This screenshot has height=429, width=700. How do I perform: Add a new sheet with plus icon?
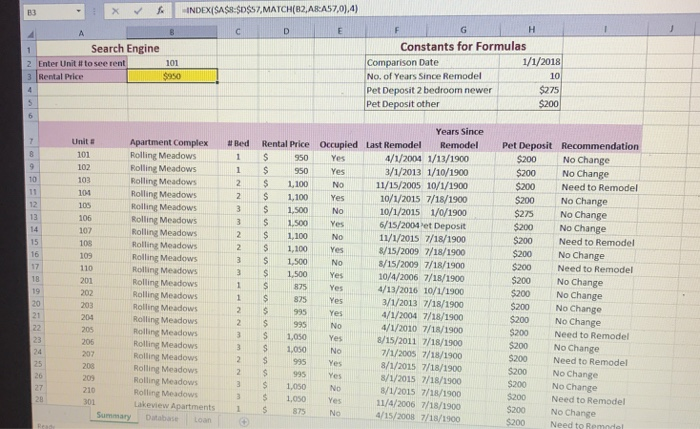244,421
